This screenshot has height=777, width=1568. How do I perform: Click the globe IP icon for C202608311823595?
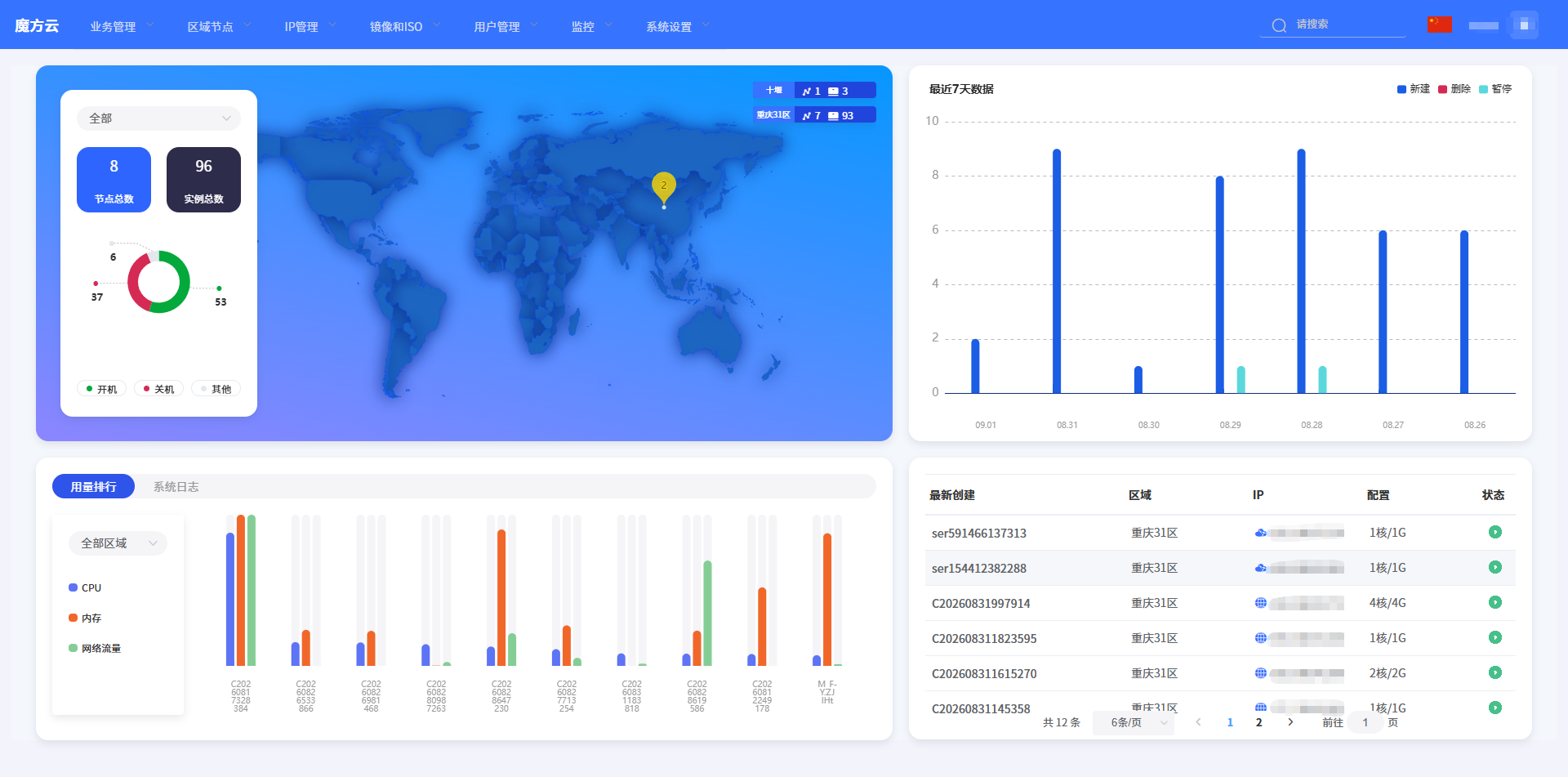1261,638
